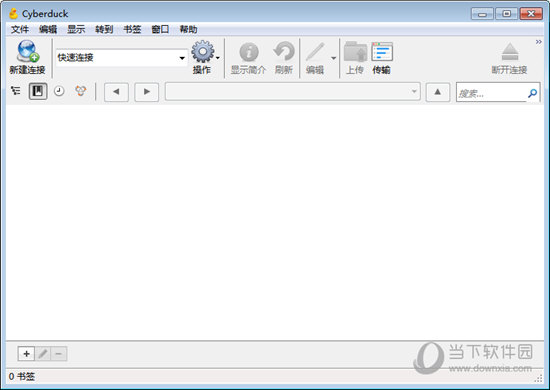Toggle the history clock view
Viewport: 550px width, 390px height.
click(x=59, y=91)
